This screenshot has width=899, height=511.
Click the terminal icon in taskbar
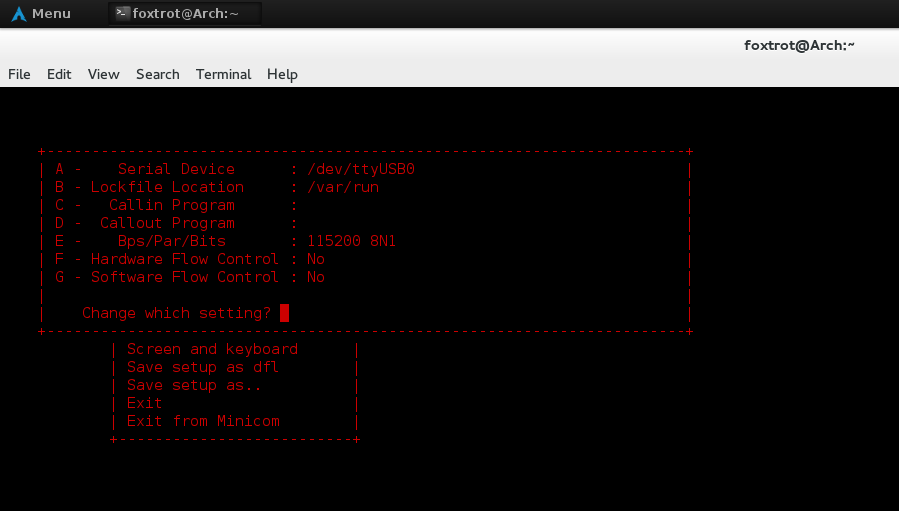tap(122, 13)
